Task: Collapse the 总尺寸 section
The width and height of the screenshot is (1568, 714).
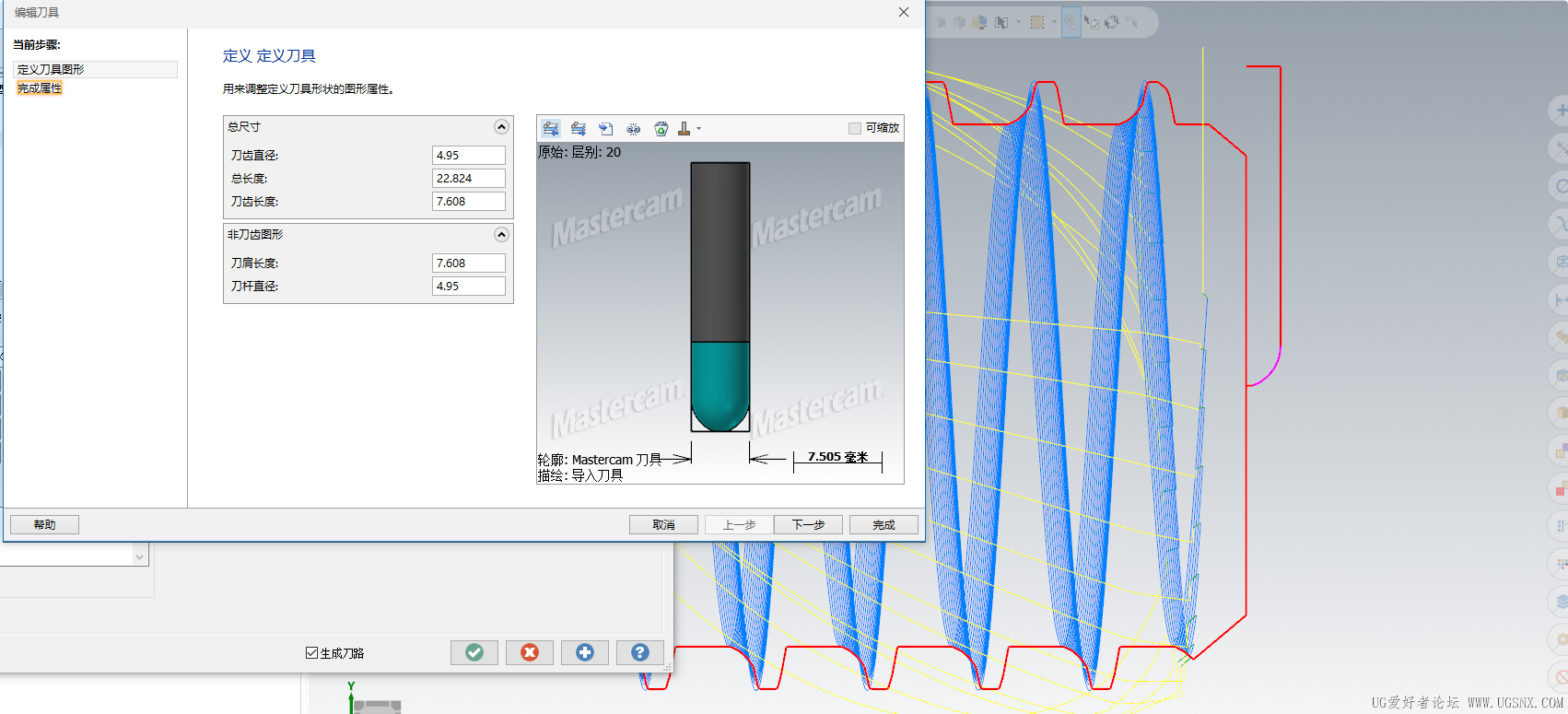Action: click(x=501, y=127)
